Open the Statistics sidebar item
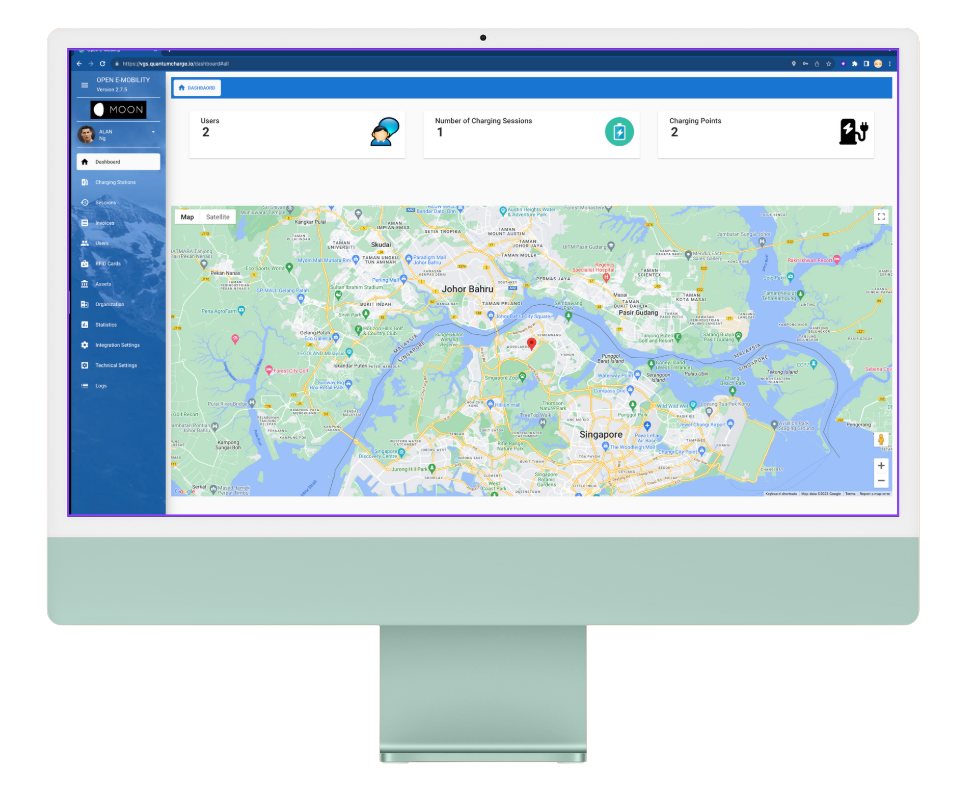 106,325
